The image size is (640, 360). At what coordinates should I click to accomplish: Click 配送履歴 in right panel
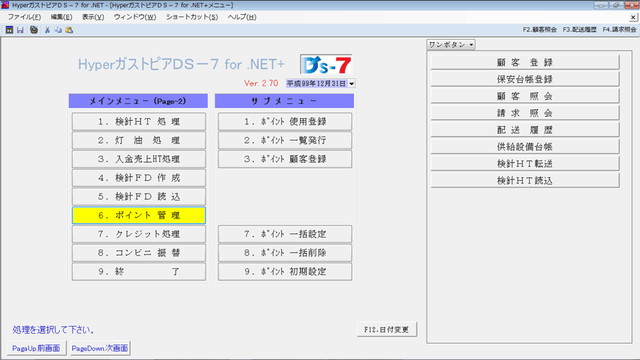[524, 130]
